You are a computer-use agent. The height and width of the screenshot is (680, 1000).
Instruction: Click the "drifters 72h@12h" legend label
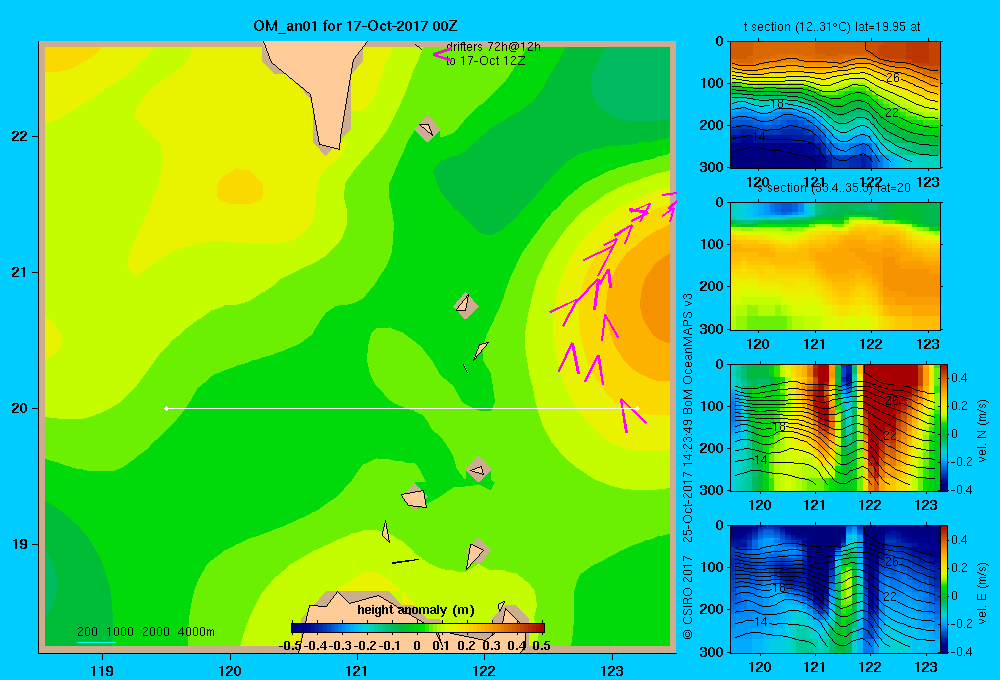tap(493, 47)
